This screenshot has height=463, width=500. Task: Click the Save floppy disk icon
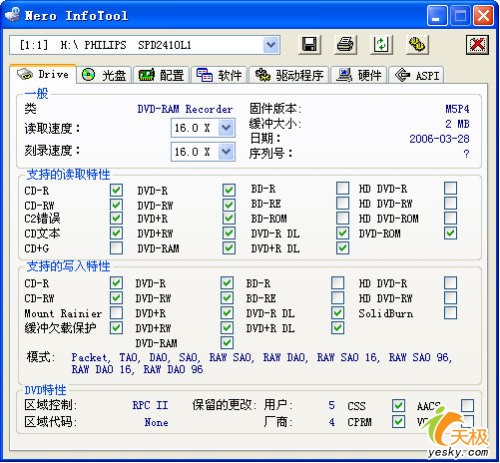click(x=309, y=44)
